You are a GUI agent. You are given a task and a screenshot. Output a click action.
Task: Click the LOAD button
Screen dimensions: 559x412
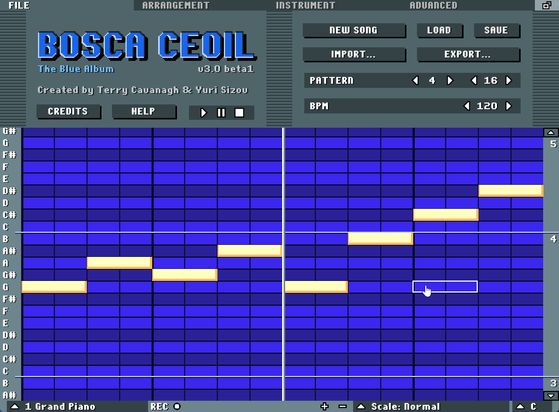pos(440,30)
